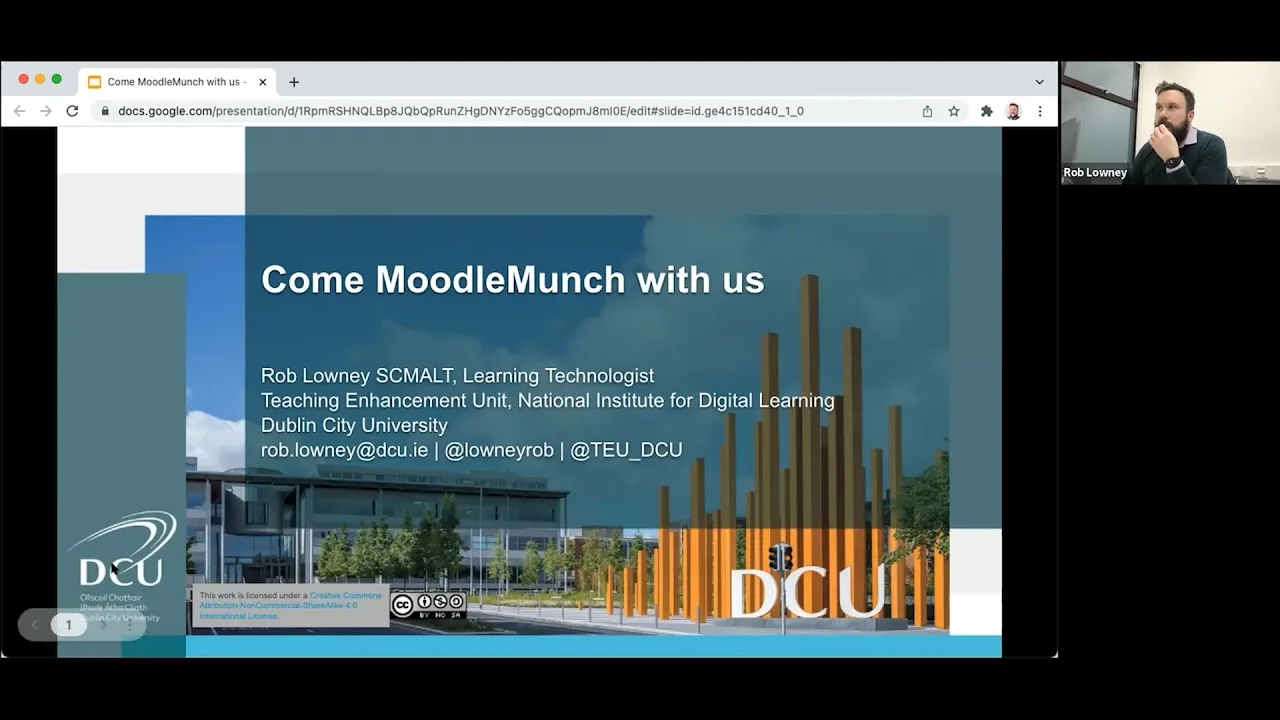Click the rob.lowney@dcu.ie contact line
Image resolution: width=1280 pixels, height=720 pixels.
[471, 450]
